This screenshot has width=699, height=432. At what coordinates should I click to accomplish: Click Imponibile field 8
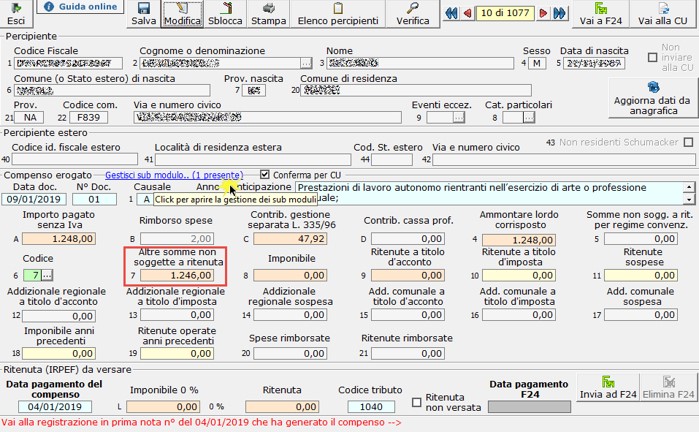click(290, 275)
